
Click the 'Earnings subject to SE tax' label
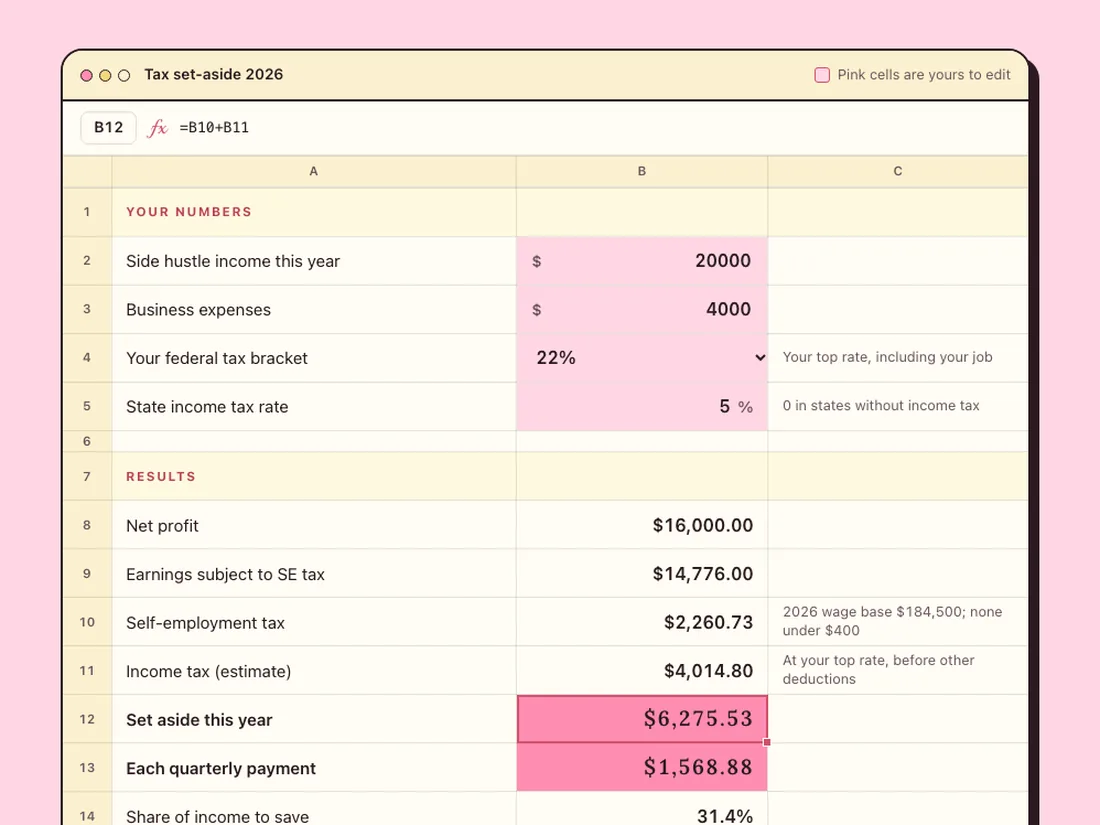pyautogui.click(x=225, y=574)
